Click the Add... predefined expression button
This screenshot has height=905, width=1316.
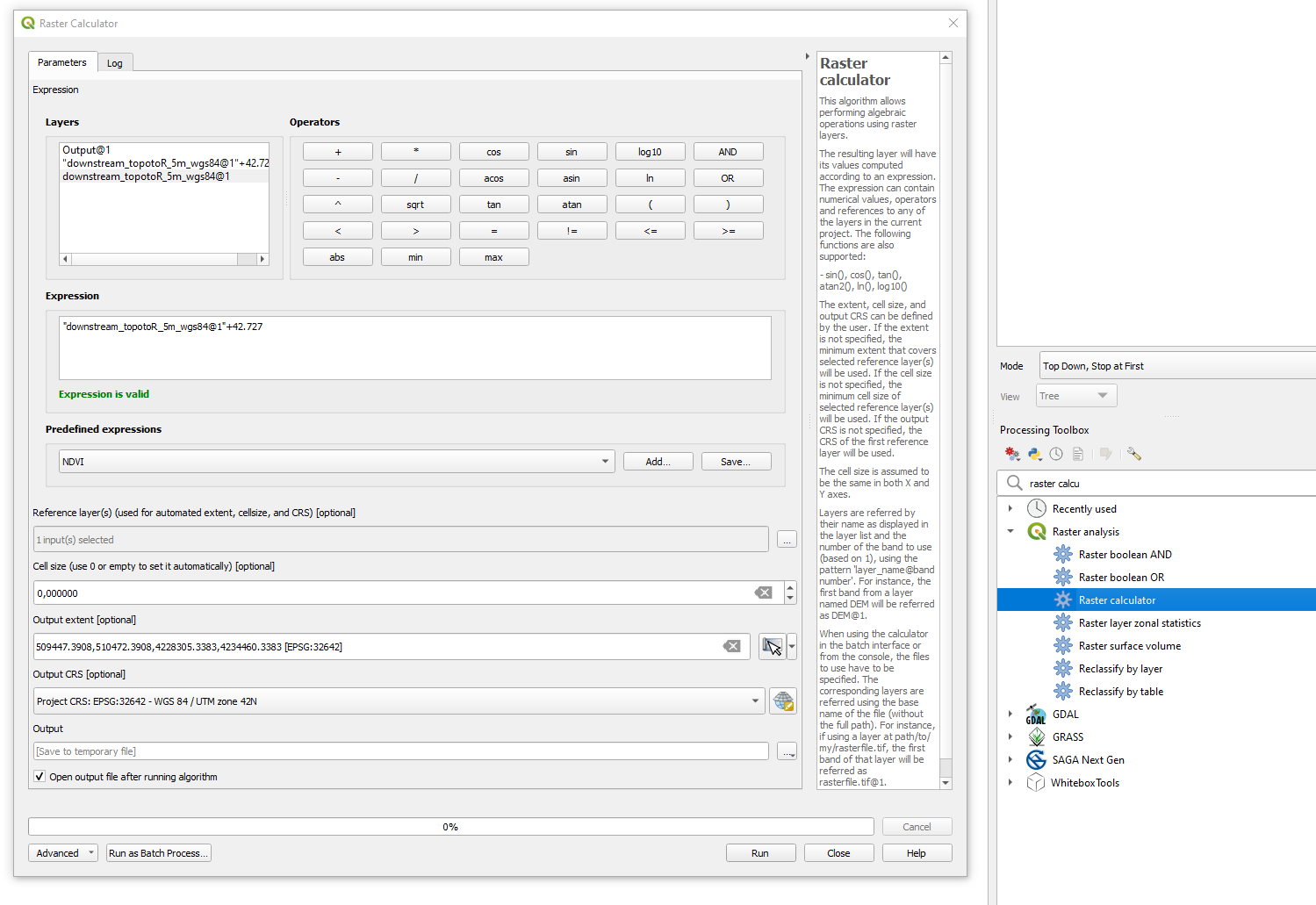pos(658,461)
